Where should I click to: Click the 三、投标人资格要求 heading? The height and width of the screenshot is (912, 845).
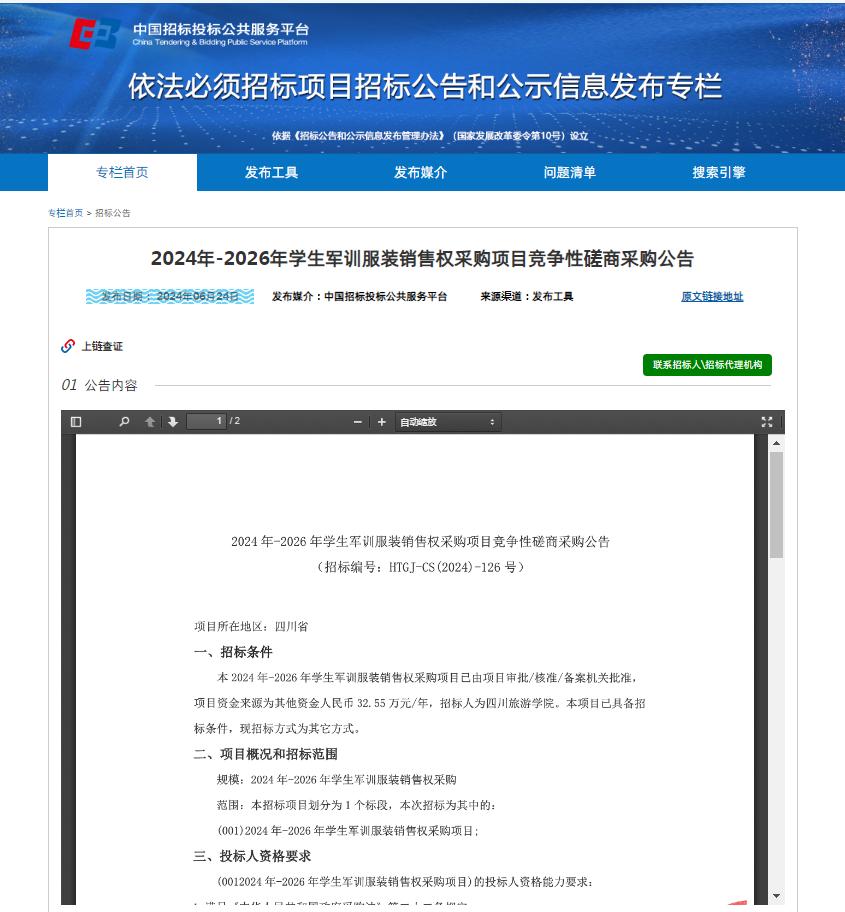point(252,856)
